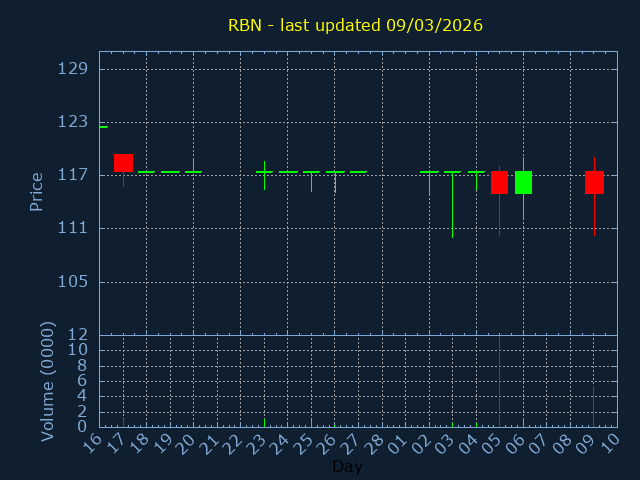Click the RBN last updated chart title
640x480 pixels.
[x=355, y=25]
